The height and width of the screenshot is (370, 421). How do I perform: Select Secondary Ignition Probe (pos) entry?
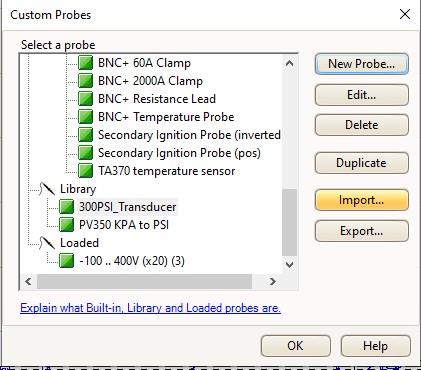tap(179, 153)
